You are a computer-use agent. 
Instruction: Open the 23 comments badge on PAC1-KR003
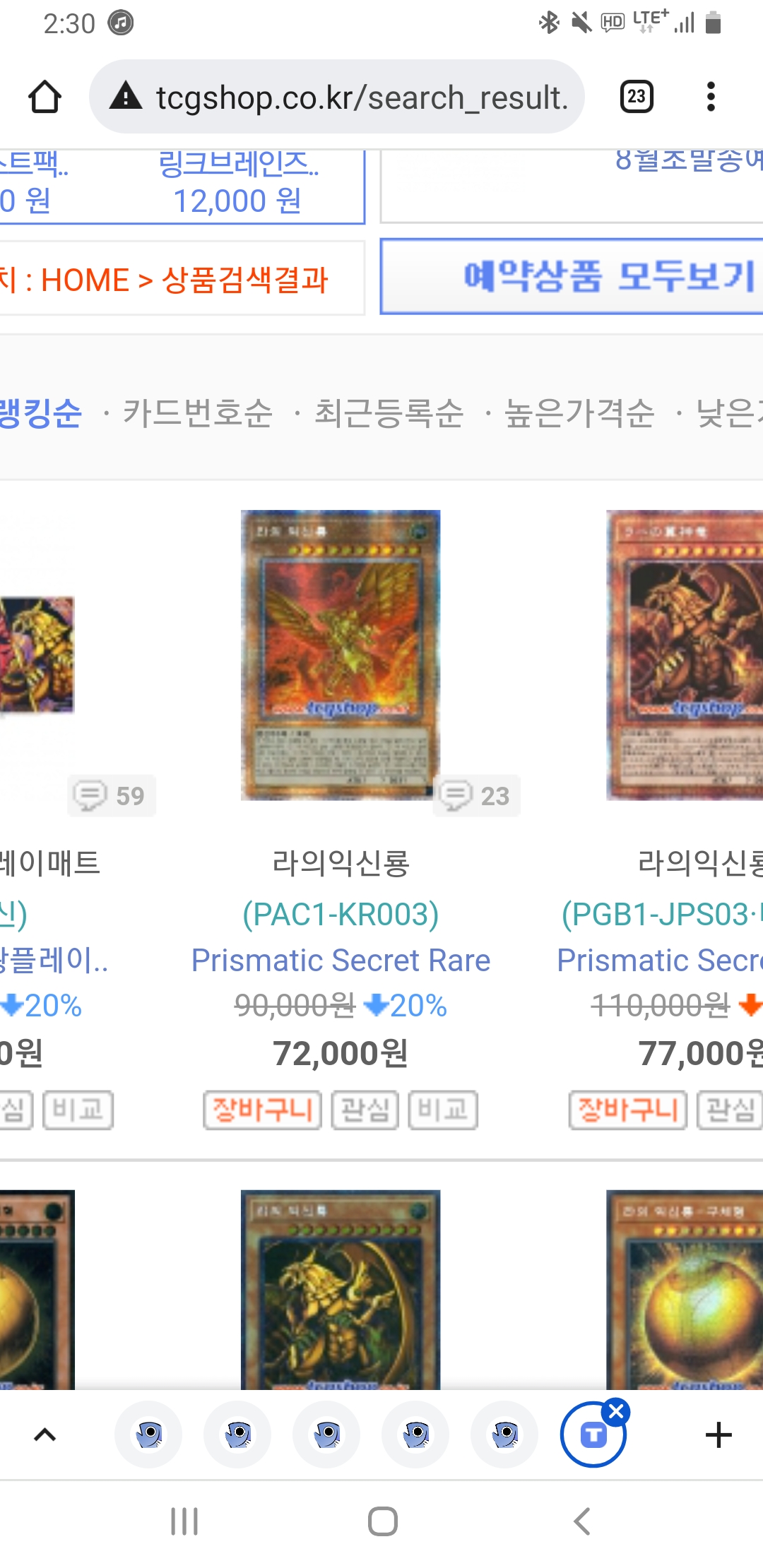pos(477,796)
